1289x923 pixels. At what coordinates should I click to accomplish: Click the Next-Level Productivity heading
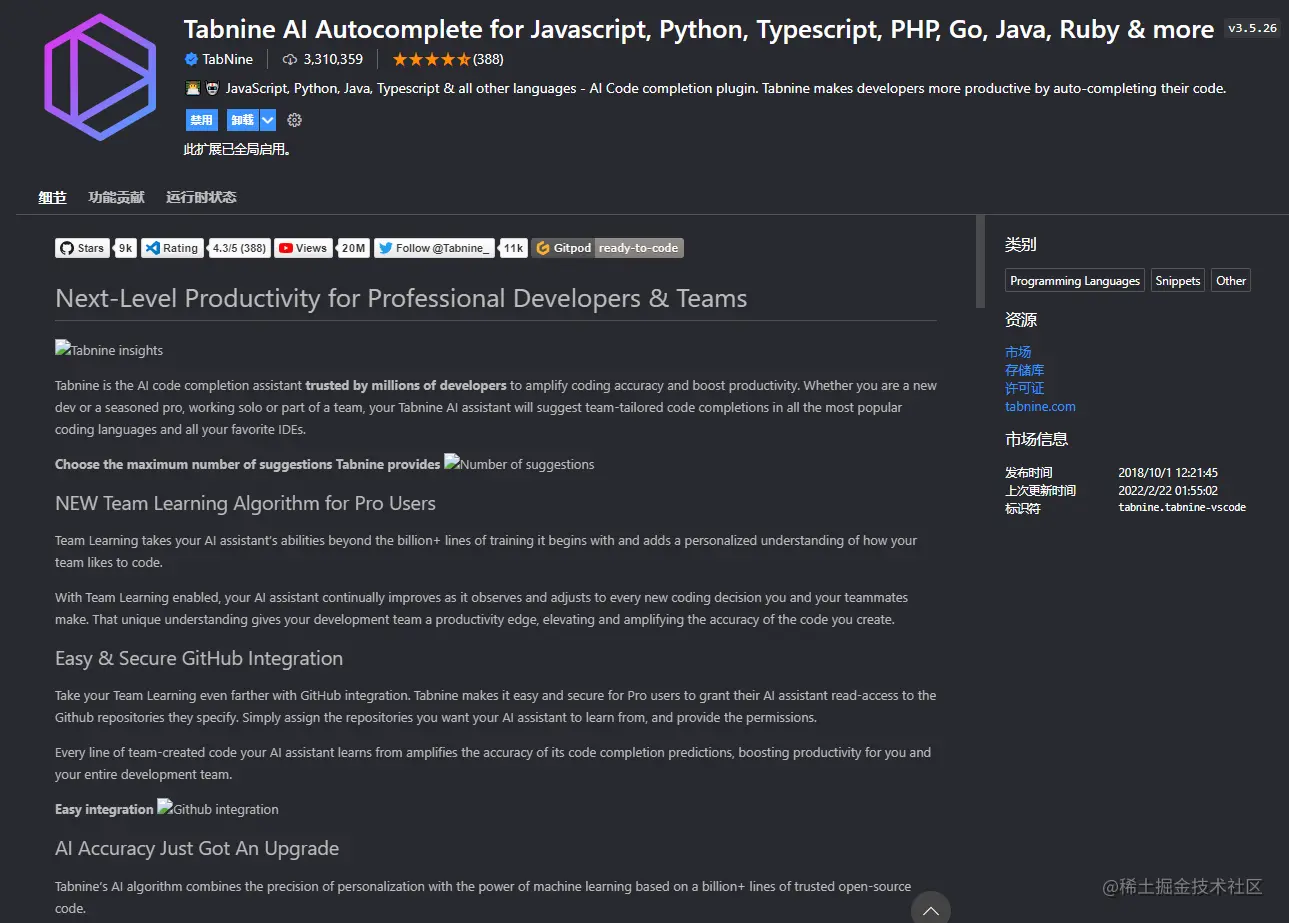[401, 298]
